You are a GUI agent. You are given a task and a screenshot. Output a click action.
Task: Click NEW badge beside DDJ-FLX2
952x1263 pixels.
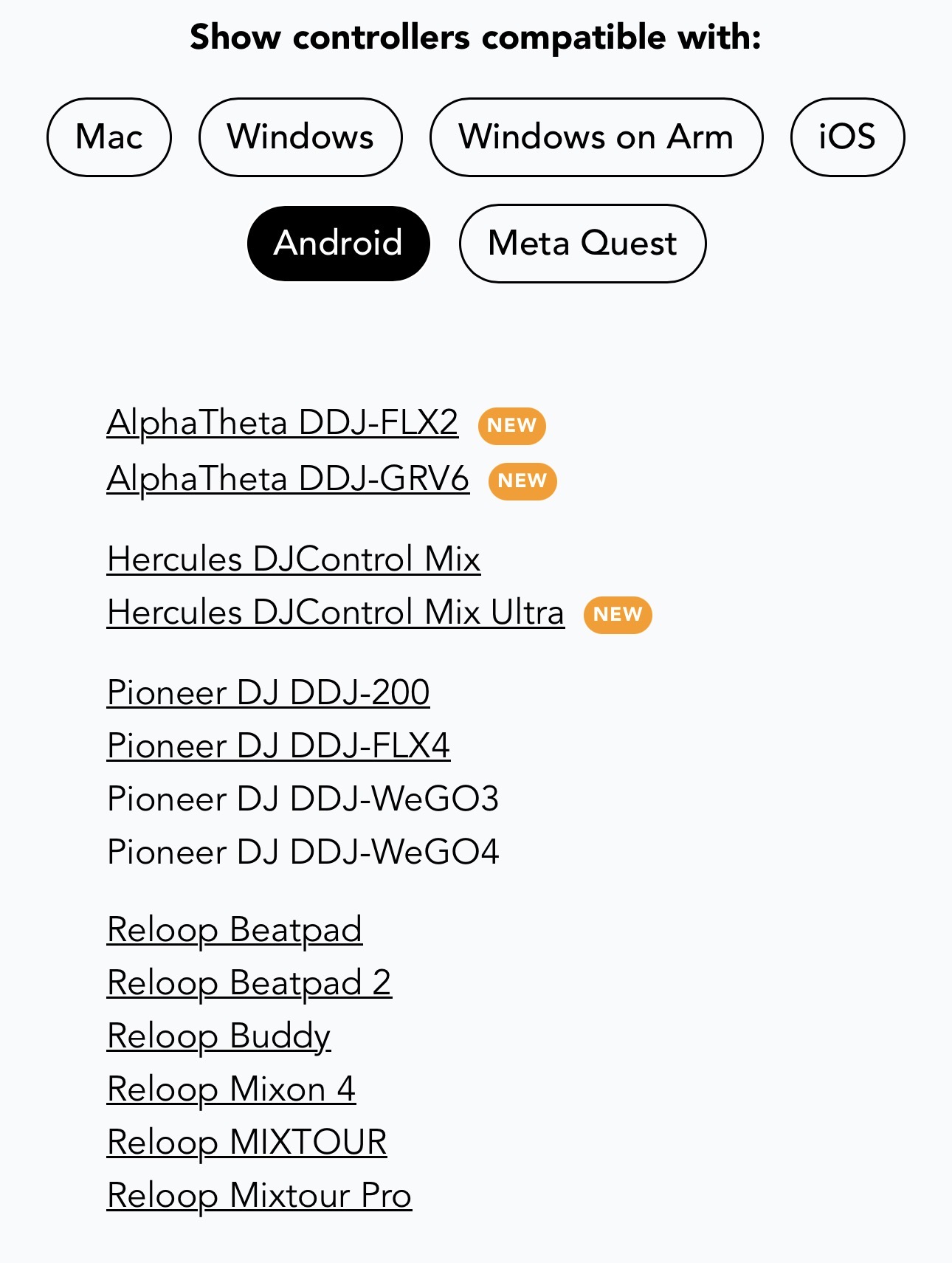click(x=511, y=426)
